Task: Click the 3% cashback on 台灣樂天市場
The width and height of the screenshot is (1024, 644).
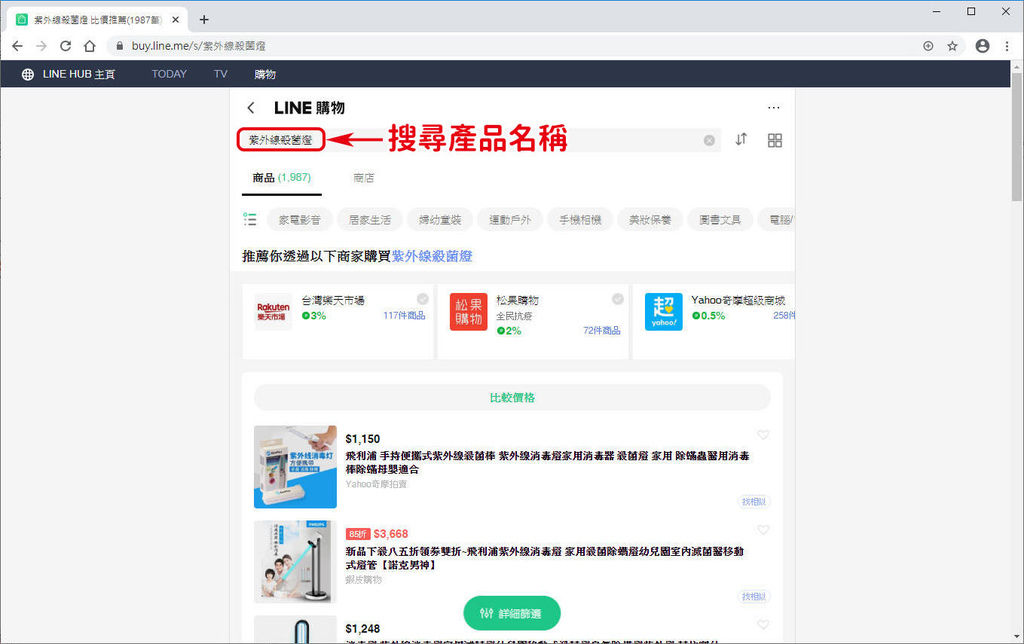Action: 314,315
